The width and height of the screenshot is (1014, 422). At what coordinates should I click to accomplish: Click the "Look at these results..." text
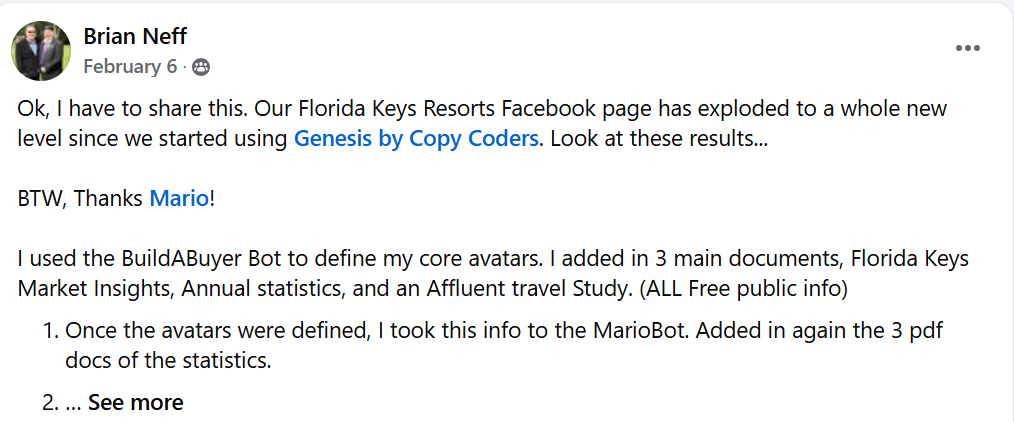tap(658, 138)
